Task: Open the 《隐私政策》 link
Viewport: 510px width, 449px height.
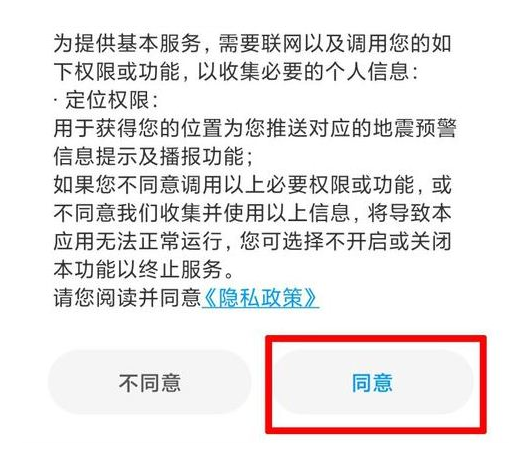Action: pyautogui.click(x=260, y=297)
